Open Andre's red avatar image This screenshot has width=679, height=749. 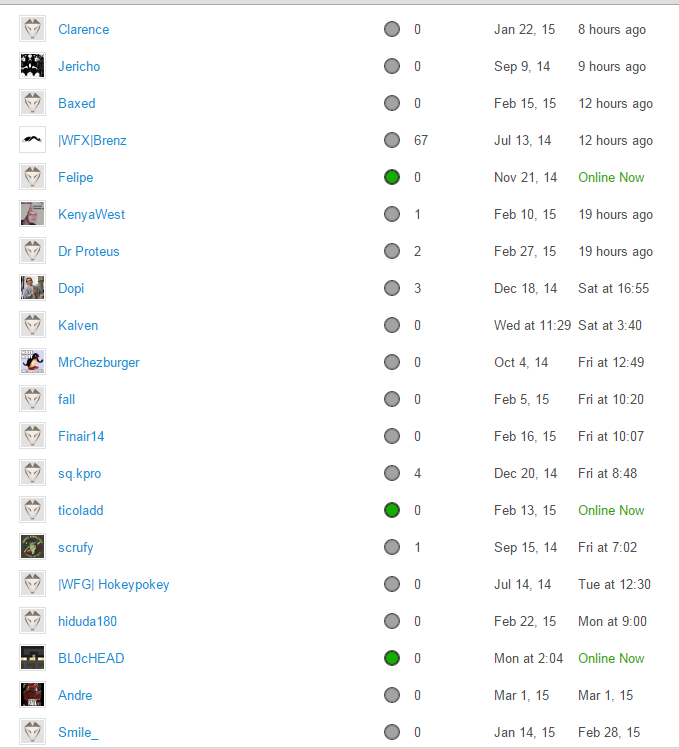pyautogui.click(x=32, y=695)
